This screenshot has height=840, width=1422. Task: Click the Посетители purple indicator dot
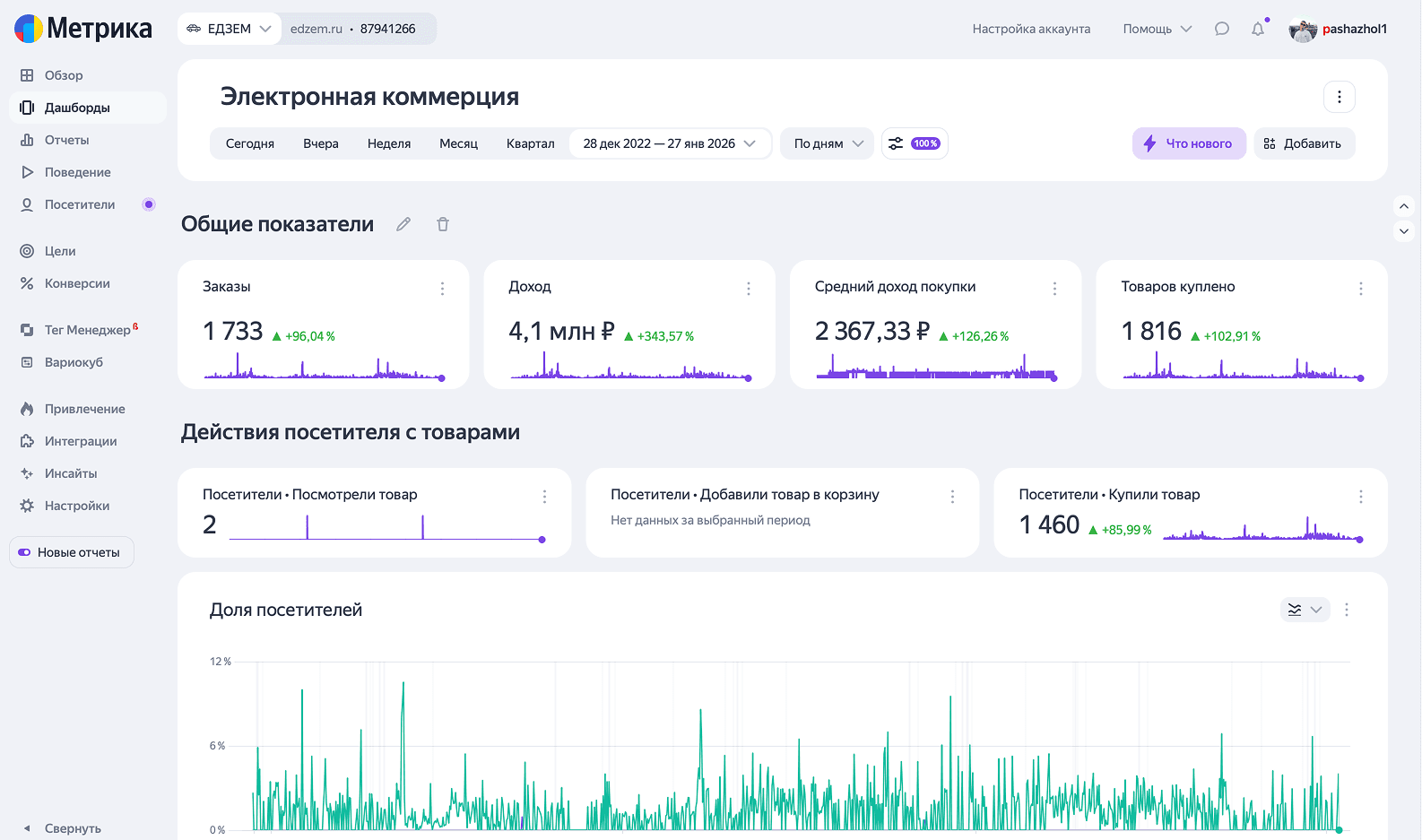[x=149, y=204]
